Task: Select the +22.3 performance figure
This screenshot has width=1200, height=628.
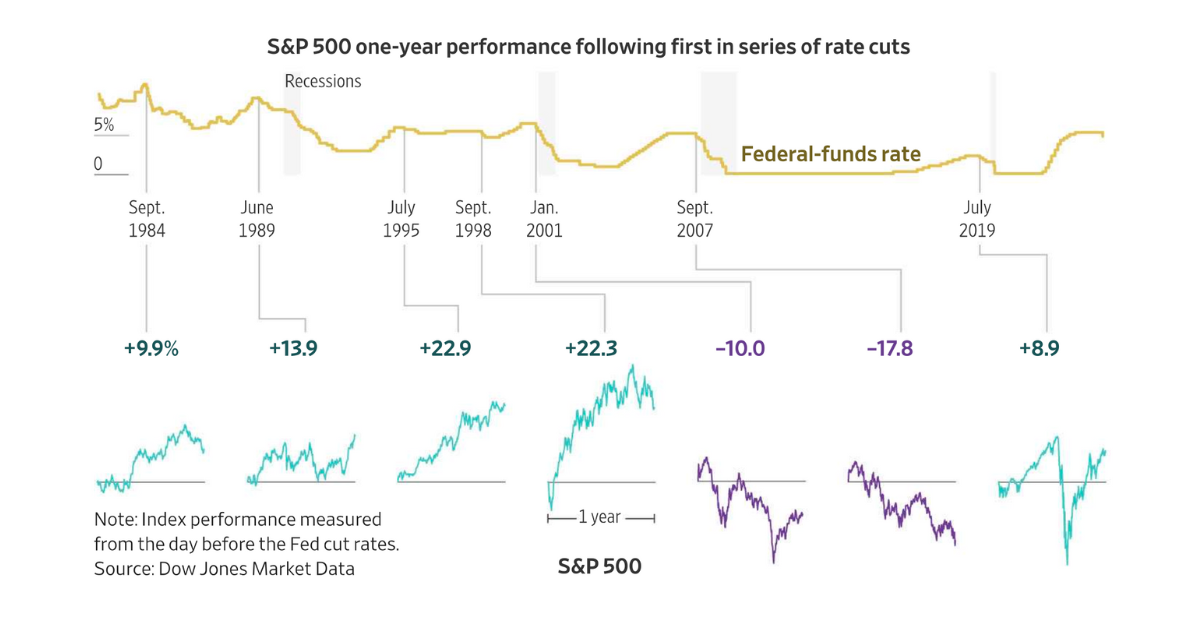Action: (x=591, y=348)
